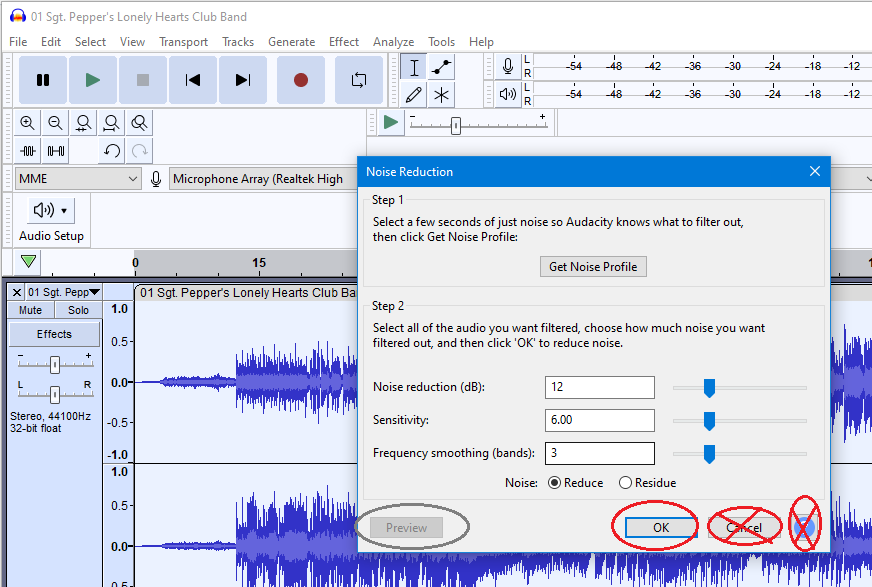The height and width of the screenshot is (587, 872).
Task: Enable Solo on the track
Action: 78,310
